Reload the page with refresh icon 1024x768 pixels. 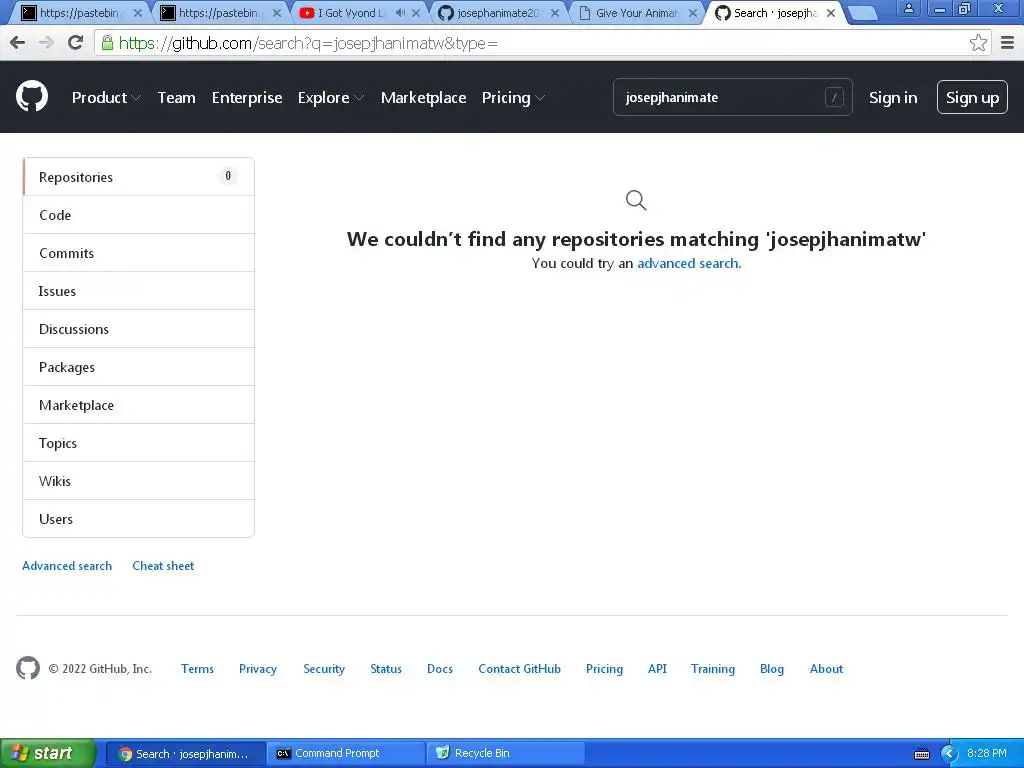click(x=75, y=43)
